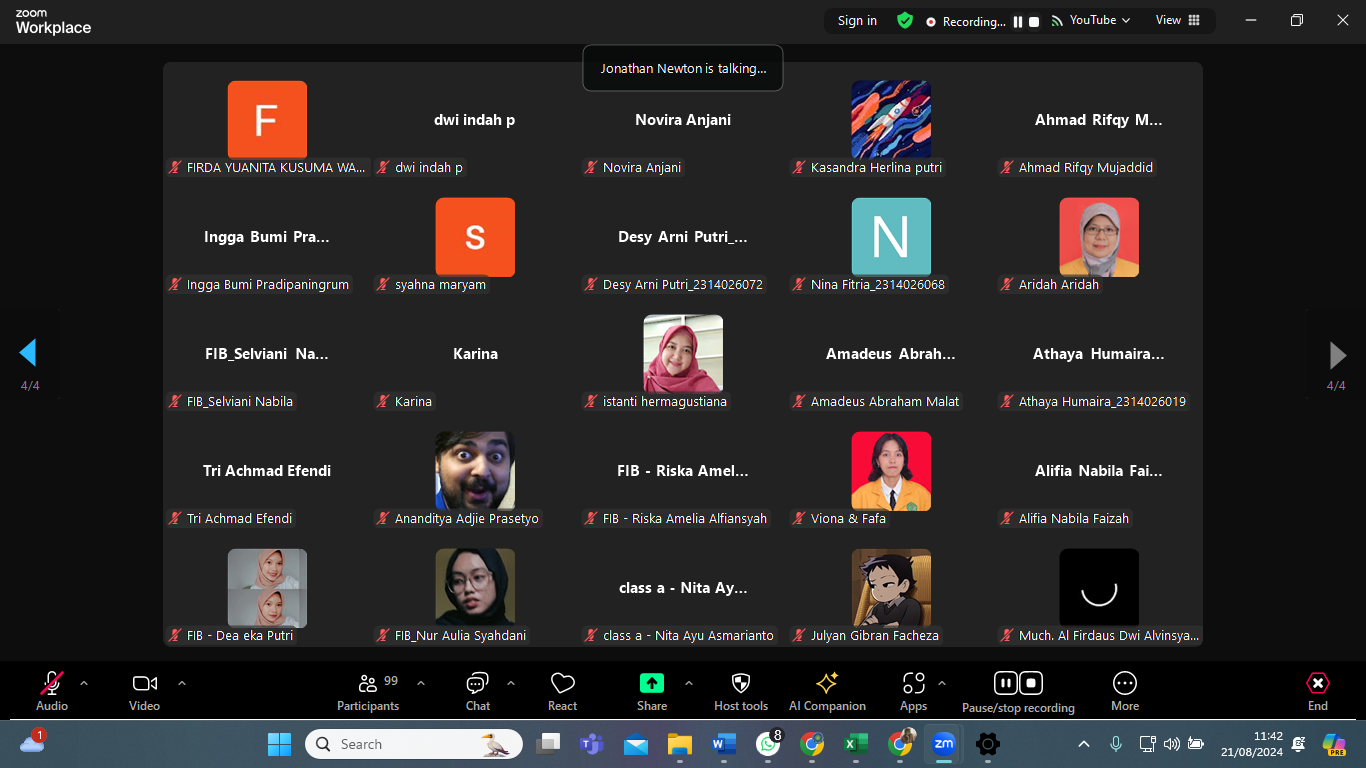Click the Sign in button
Viewport: 1366px width, 768px height.
coord(857,21)
